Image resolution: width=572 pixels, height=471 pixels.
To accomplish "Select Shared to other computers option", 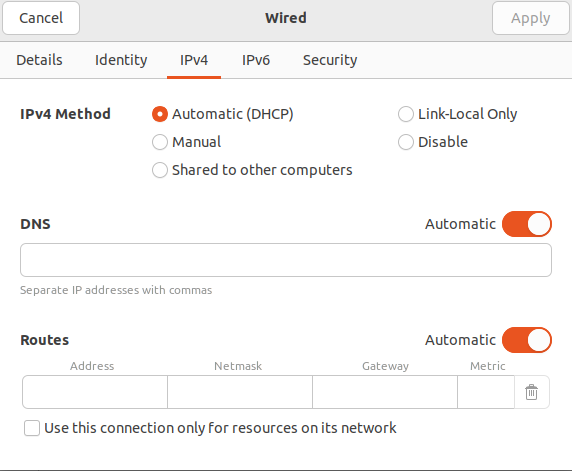I will pos(160,170).
